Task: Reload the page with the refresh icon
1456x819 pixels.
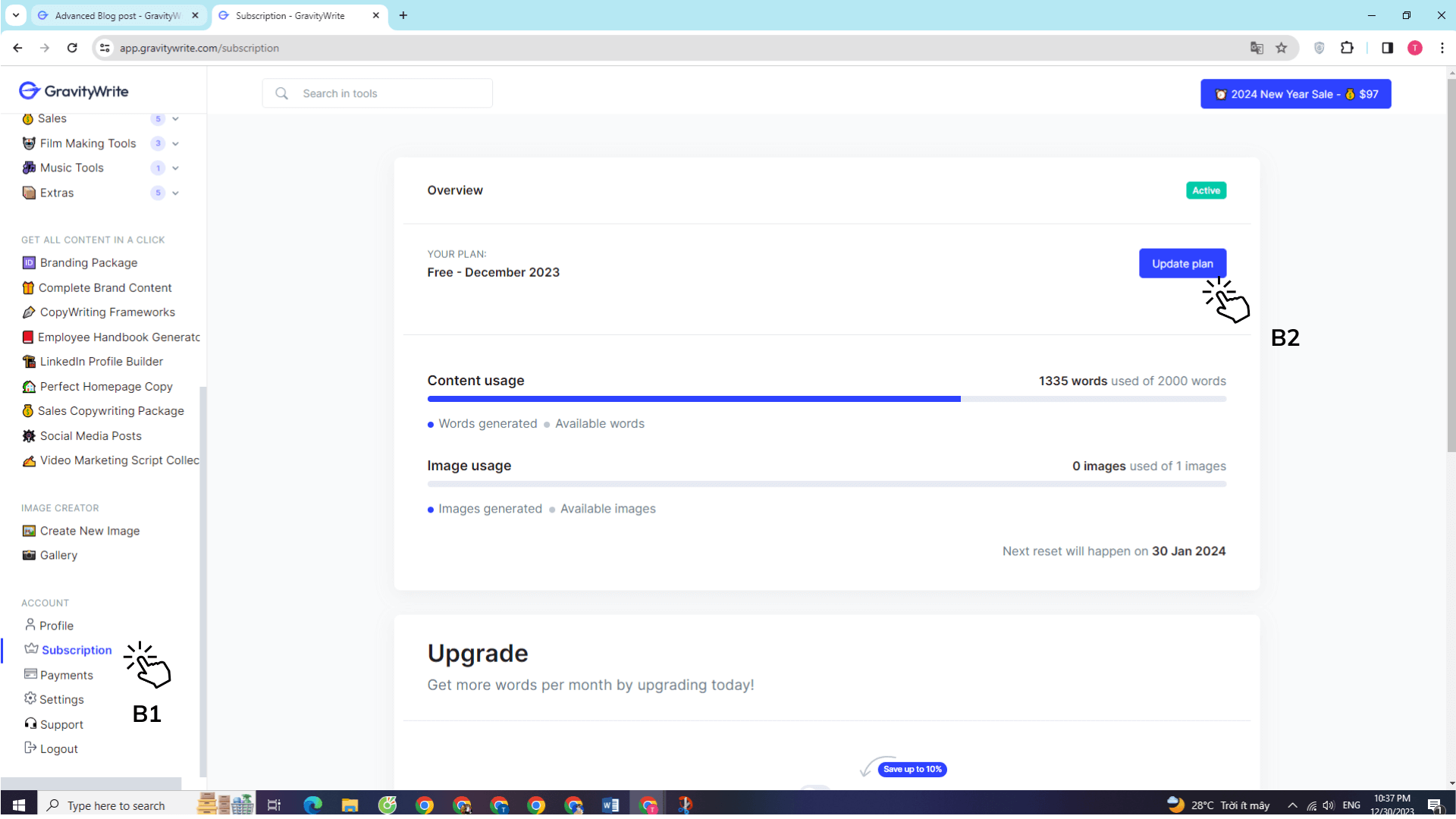Action: point(72,48)
